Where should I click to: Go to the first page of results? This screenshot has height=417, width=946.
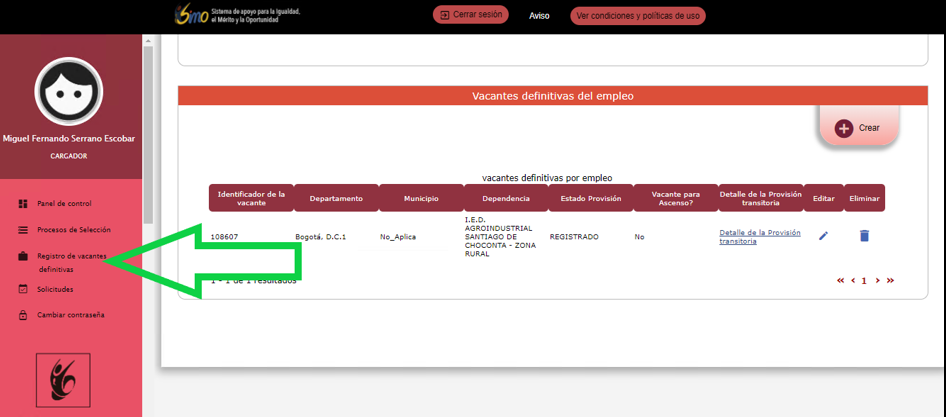point(841,281)
